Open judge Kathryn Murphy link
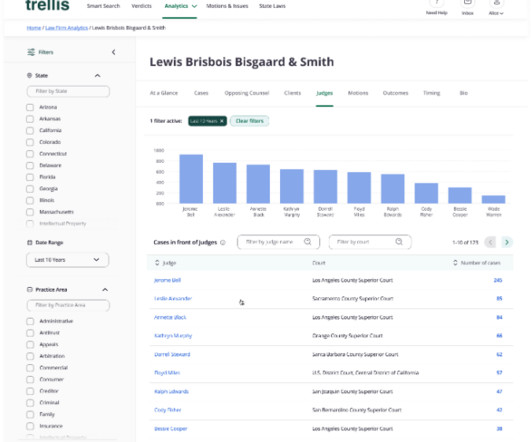Image resolution: width=531 pixels, height=442 pixels. pyautogui.click(x=173, y=336)
